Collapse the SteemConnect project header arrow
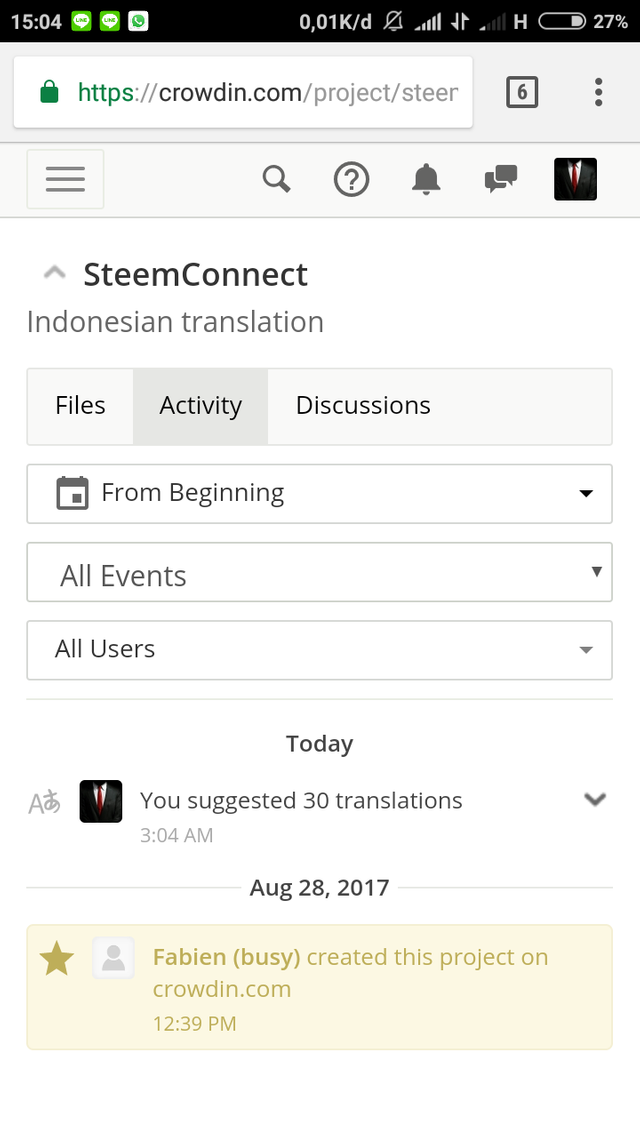 click(56, 273)
